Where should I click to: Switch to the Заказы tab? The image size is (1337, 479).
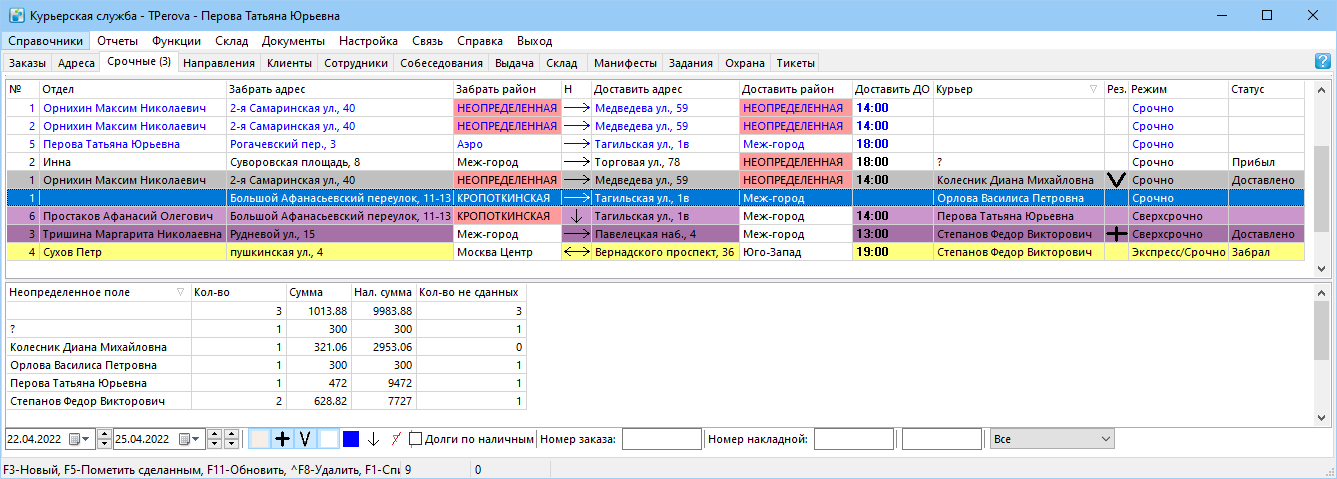pos(27,63)
